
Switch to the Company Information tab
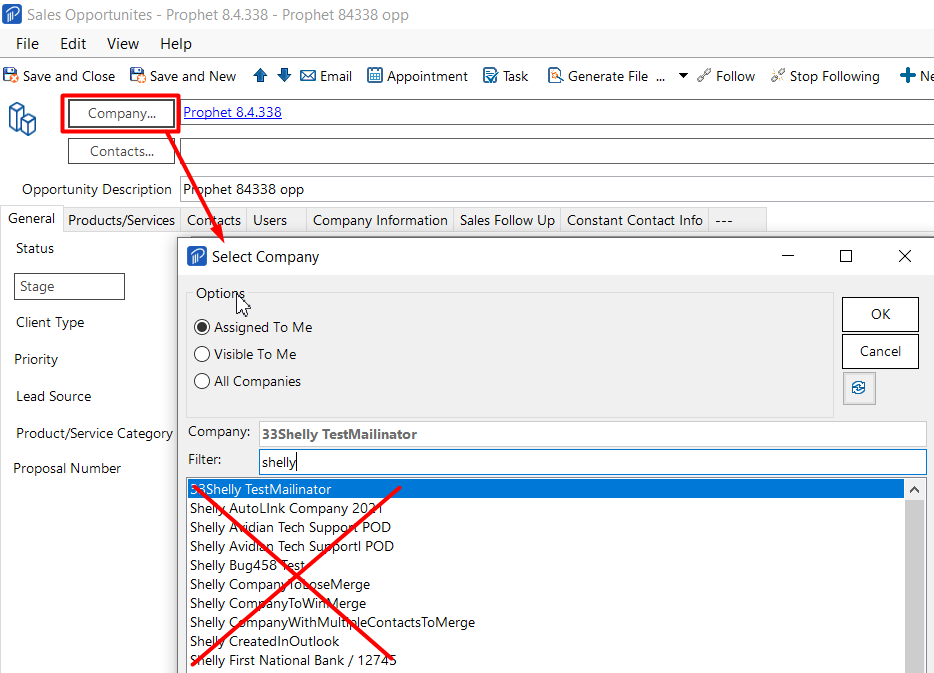380,220
